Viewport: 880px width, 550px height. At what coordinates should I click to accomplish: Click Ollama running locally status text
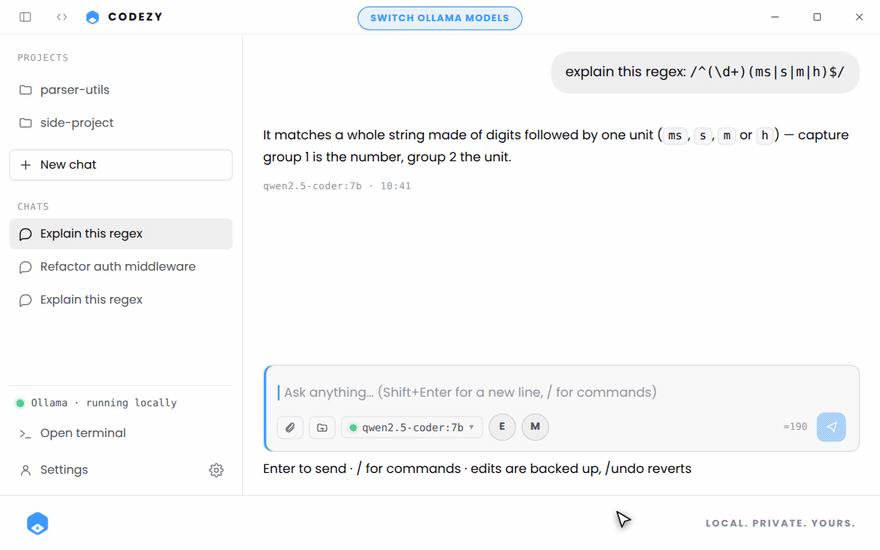point(104,403)
